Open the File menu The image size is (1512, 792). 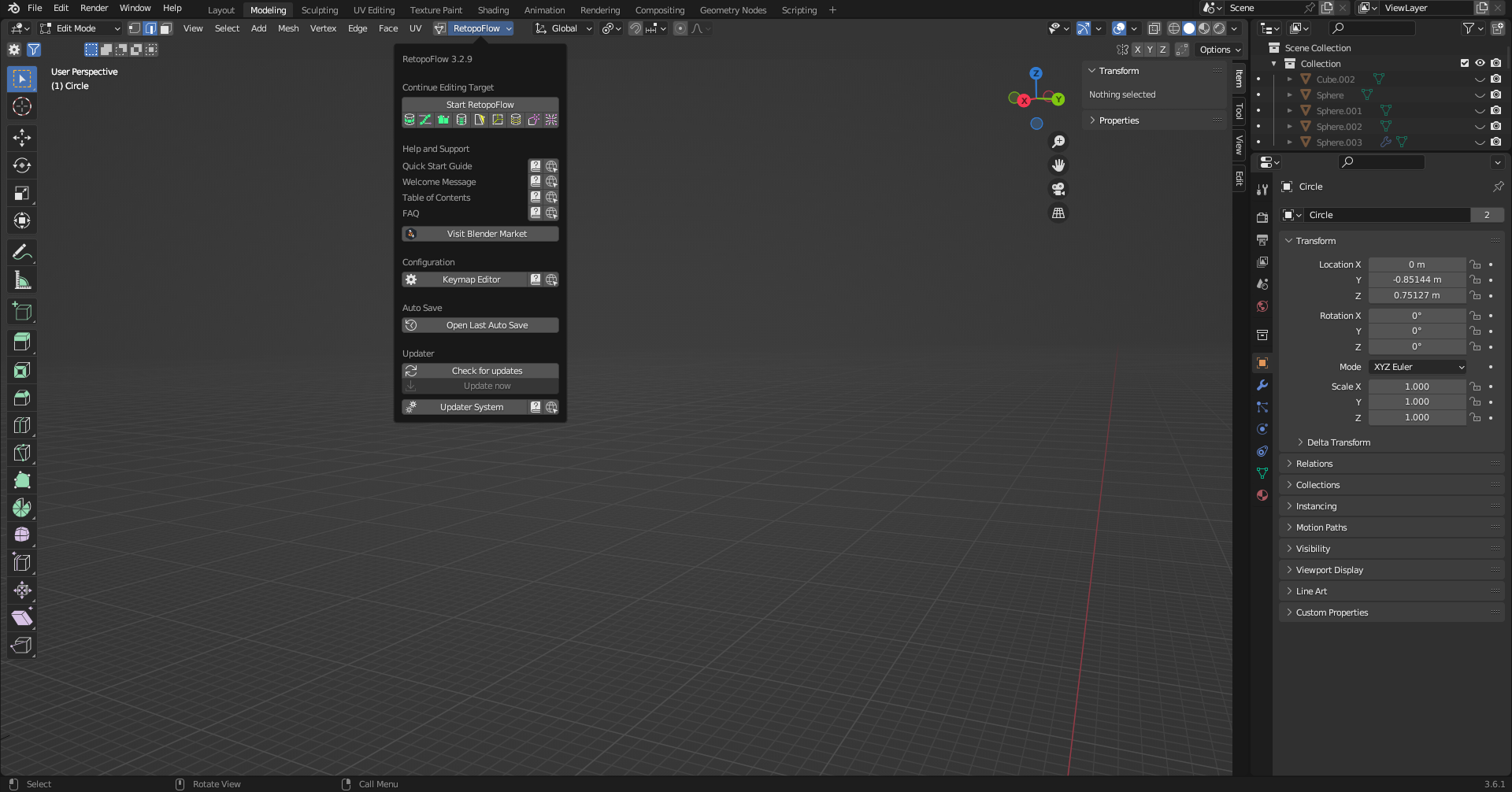pos(35,8)
